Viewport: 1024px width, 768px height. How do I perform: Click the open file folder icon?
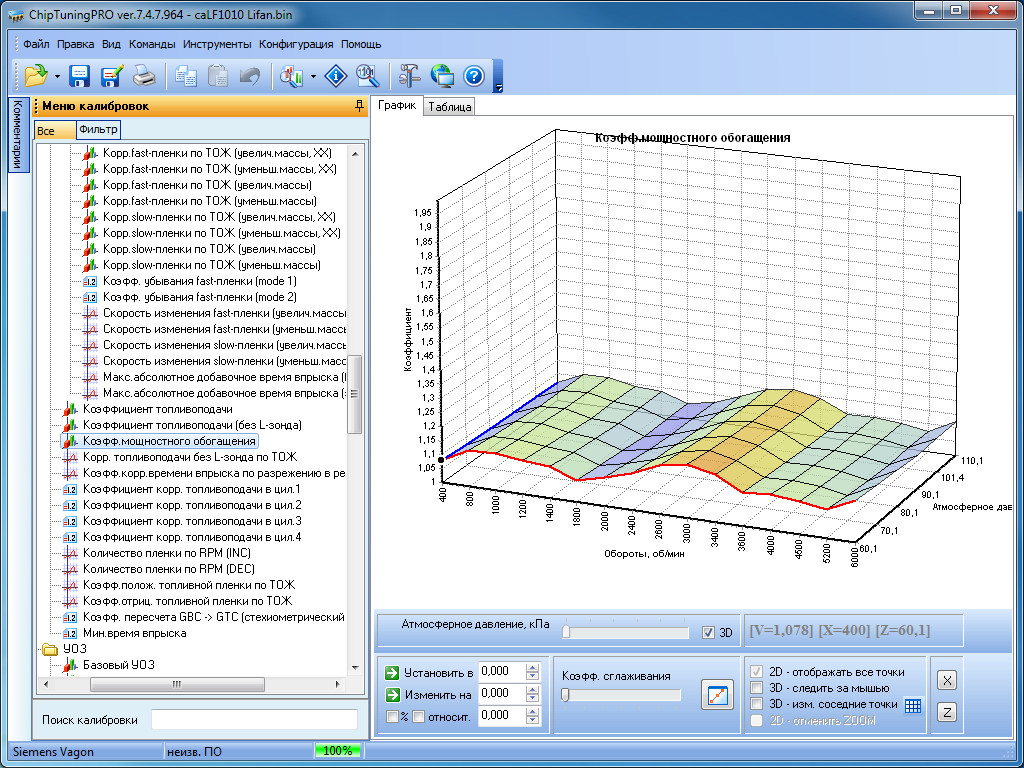point(36,75)
